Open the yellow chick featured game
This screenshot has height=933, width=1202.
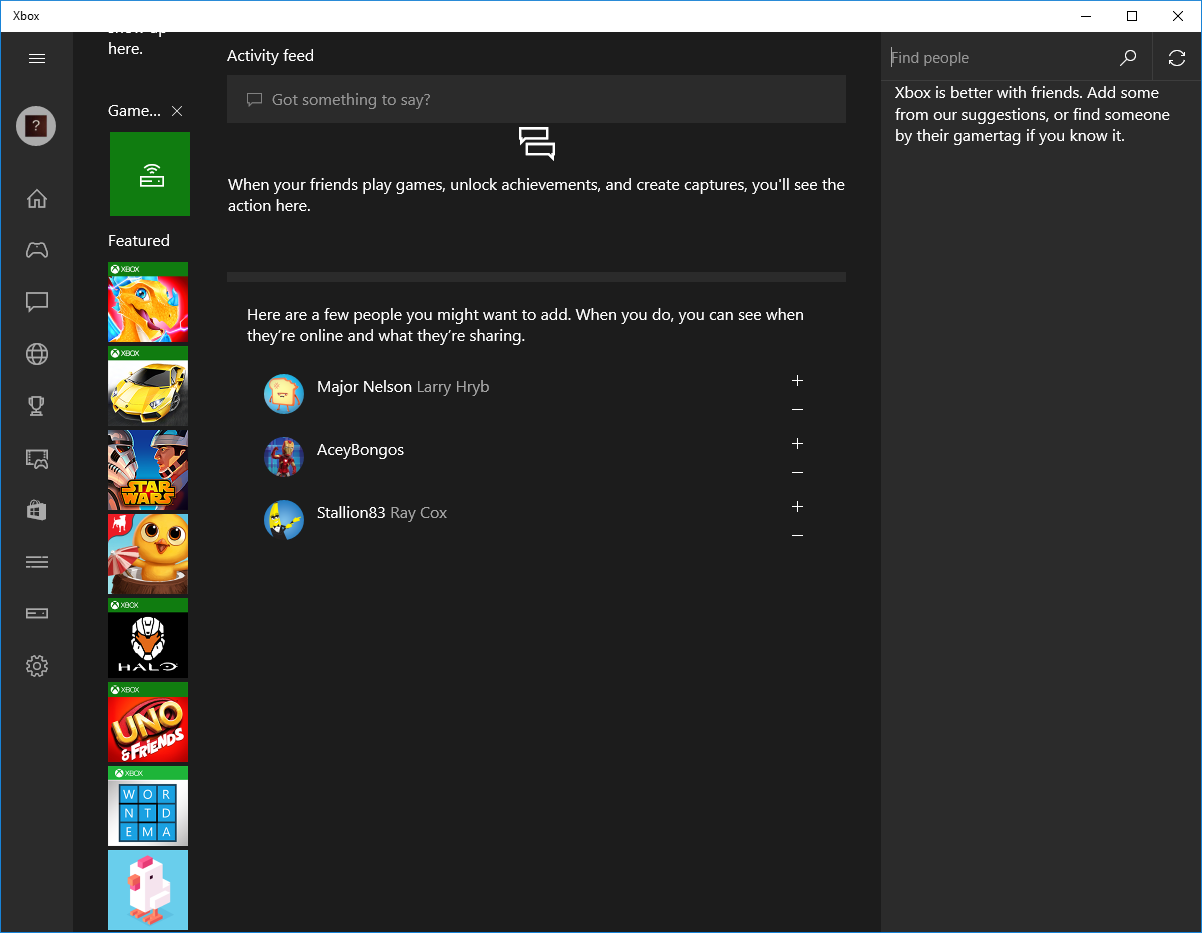pyautogui.click(x=148, y=554)
